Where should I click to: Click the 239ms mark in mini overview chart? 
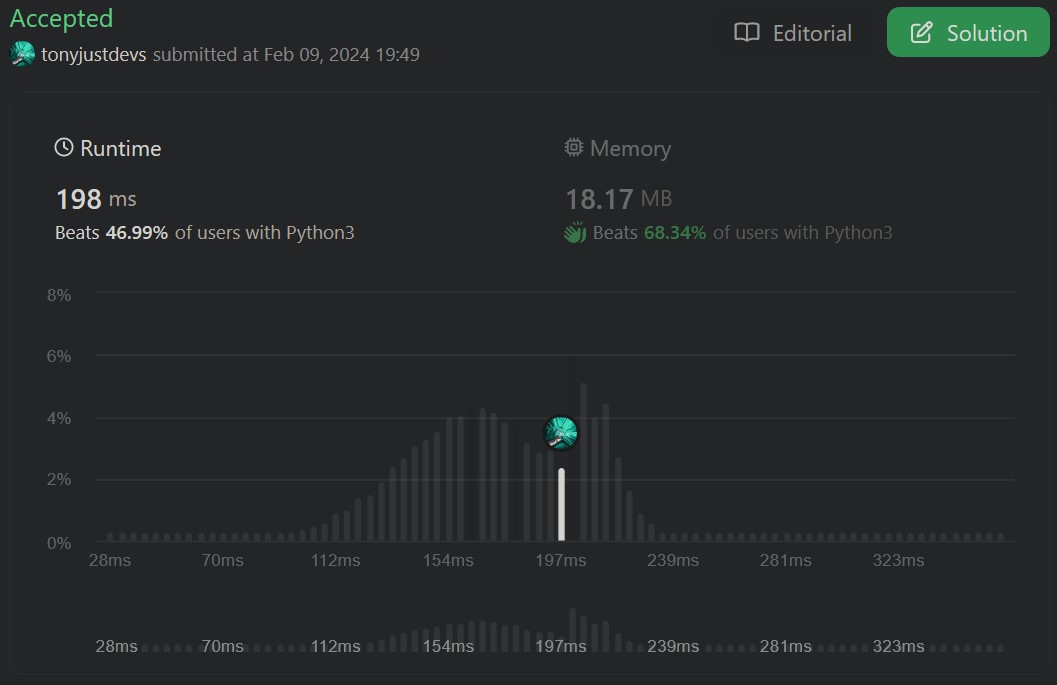point(673,646)
